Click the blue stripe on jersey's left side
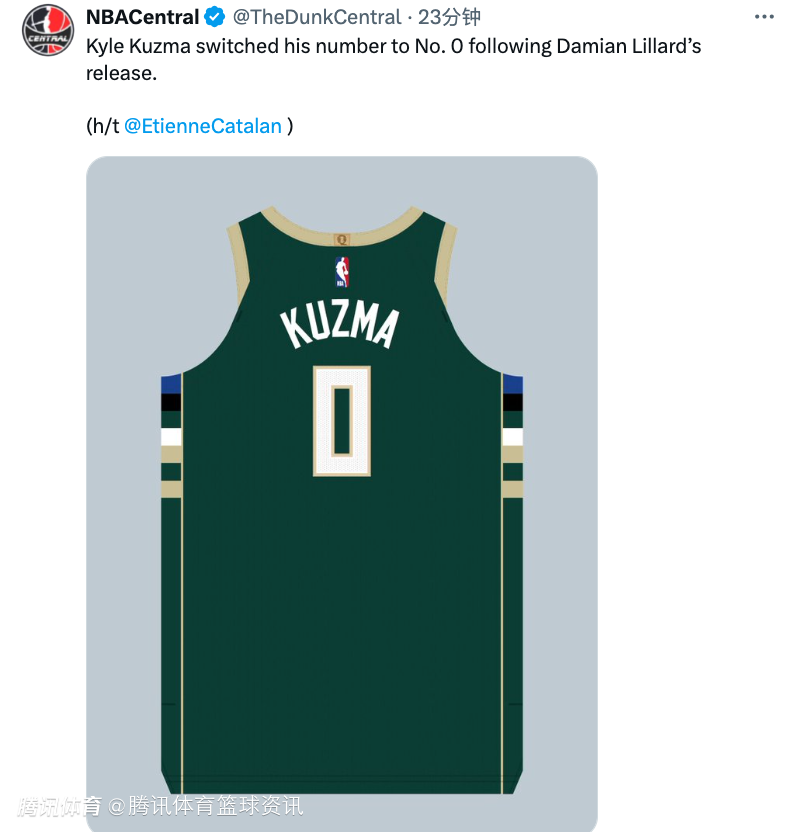Image resolution: width=790 pixels, height=832 pixels. click(x=171, y=383)
